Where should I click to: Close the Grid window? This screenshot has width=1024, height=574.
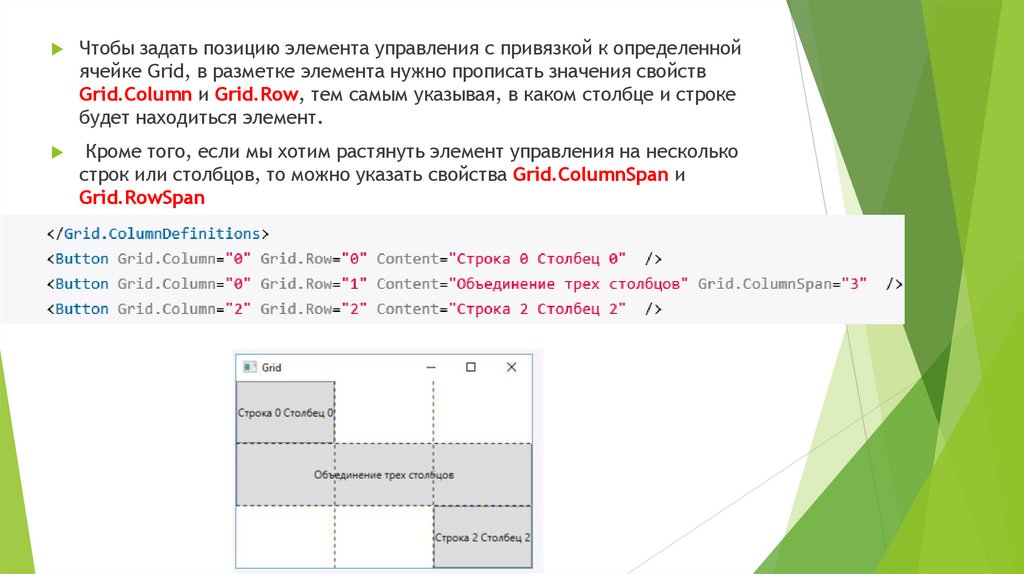coord(511,367)
